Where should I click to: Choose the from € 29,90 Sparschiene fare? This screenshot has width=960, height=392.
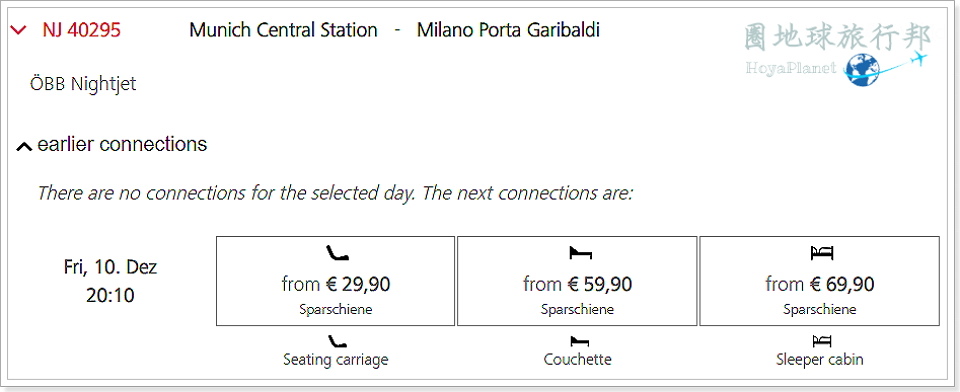(x=336, y=281)
